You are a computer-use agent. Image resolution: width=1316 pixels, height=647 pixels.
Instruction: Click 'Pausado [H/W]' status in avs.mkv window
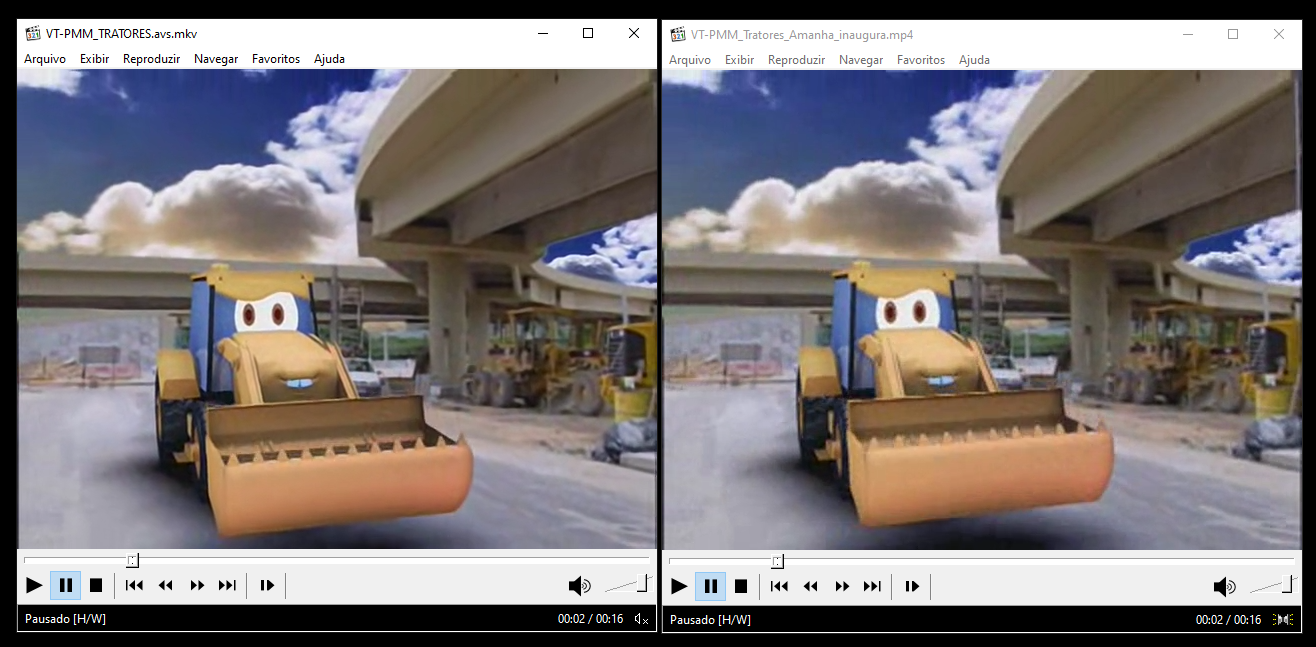pos(65,619)
